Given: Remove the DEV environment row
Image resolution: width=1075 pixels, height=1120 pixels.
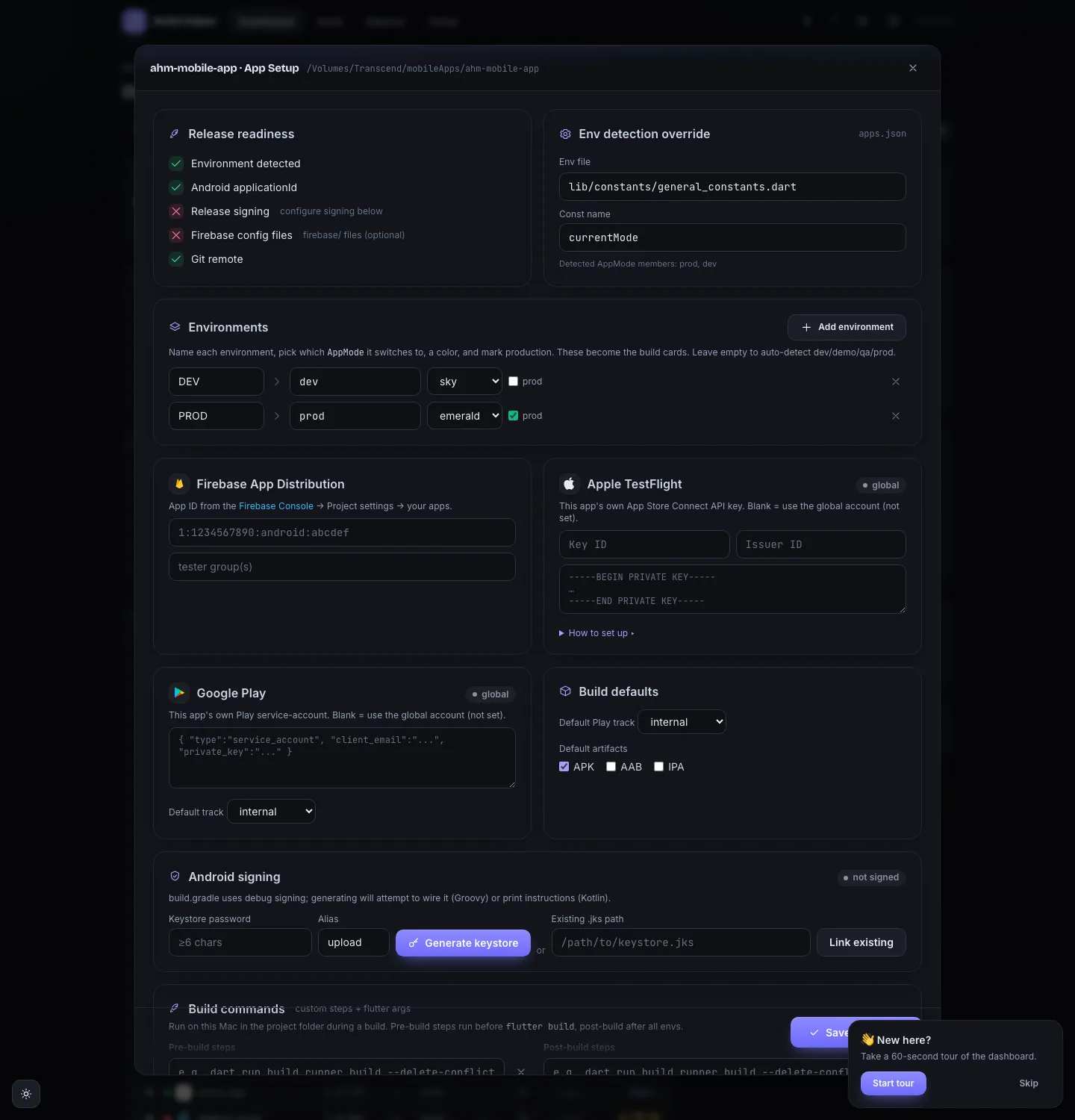Looking at the screenshot, I should point(896,382).
